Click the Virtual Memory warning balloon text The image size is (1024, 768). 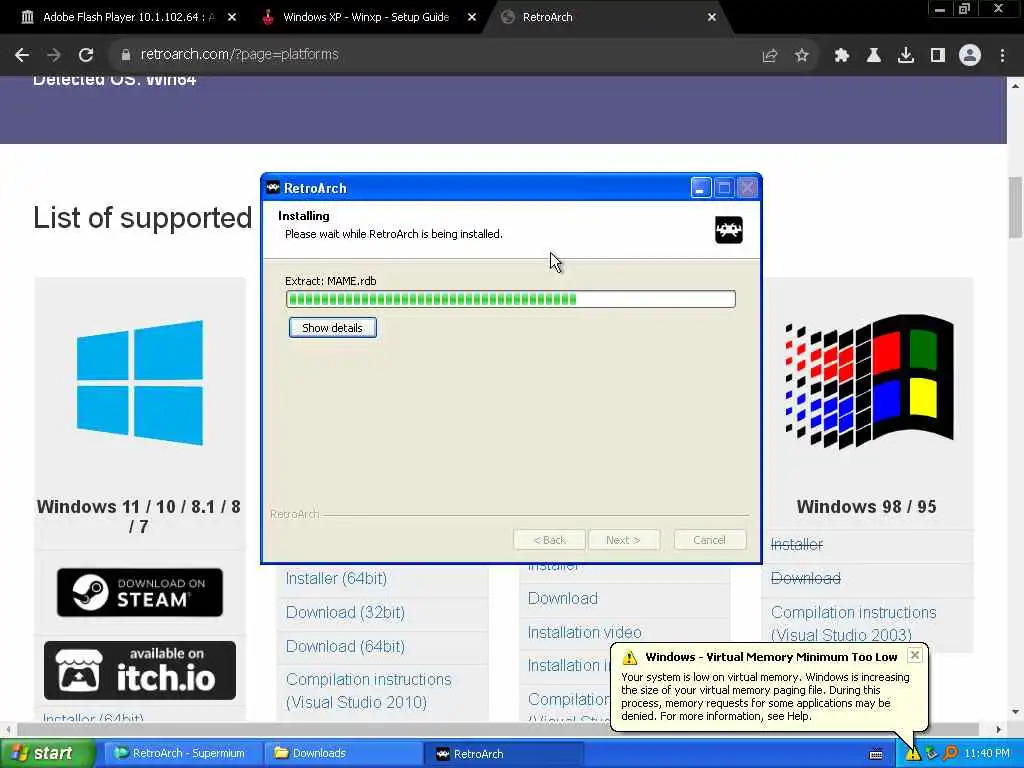[765, 696]
